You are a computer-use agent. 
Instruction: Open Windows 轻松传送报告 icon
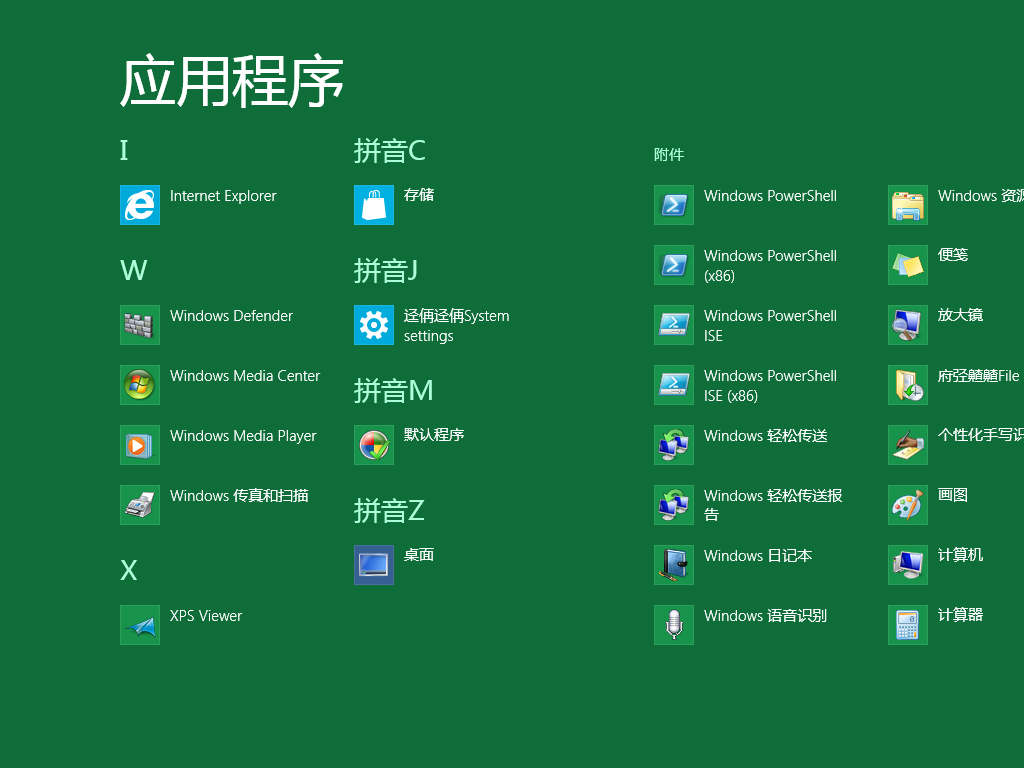coord(674,505)
